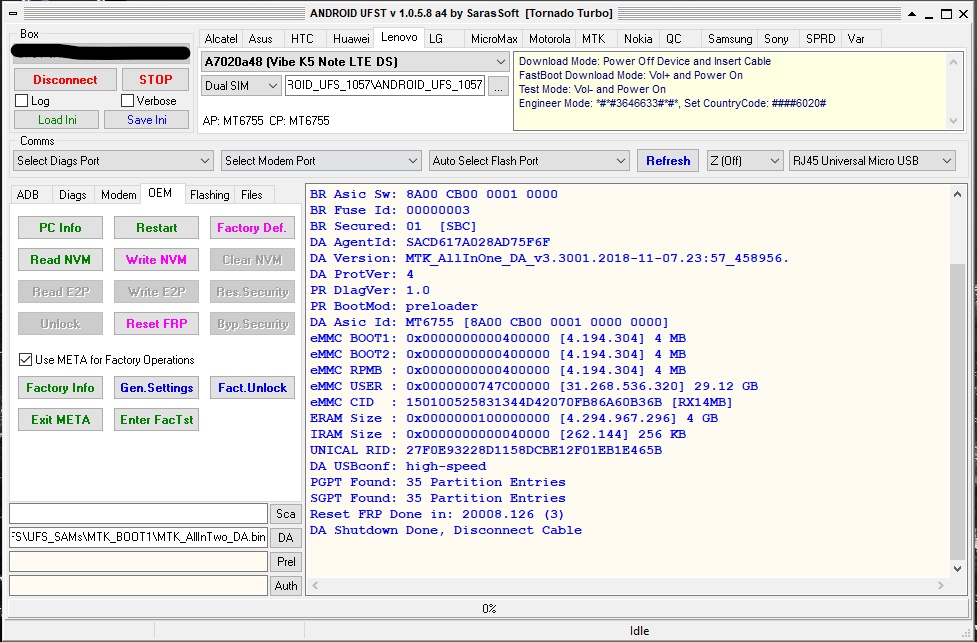Click the Auth button
The height and width of the screenshot is (642, 977).
(x=285, y=585)
